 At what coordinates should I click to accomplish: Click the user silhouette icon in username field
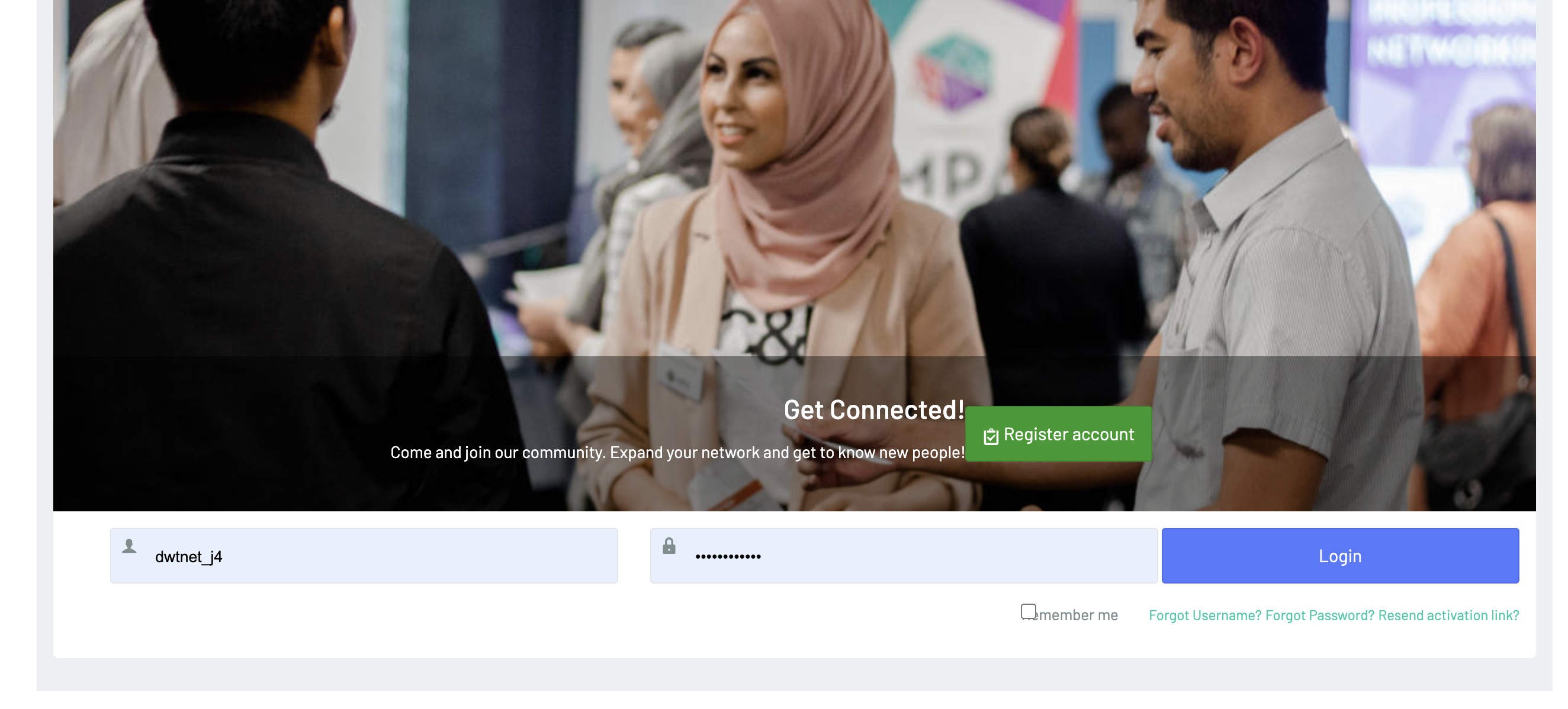(129, 546)
